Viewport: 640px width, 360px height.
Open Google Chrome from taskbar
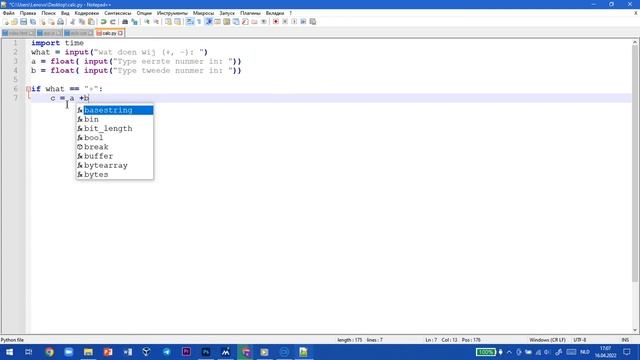pyautogui.click(x=49, y=352)
